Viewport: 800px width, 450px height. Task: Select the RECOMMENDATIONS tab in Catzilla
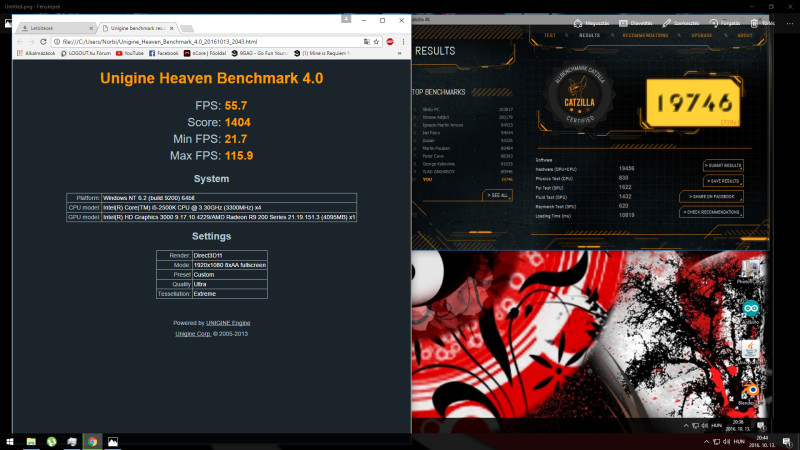[x=645, y=35]
